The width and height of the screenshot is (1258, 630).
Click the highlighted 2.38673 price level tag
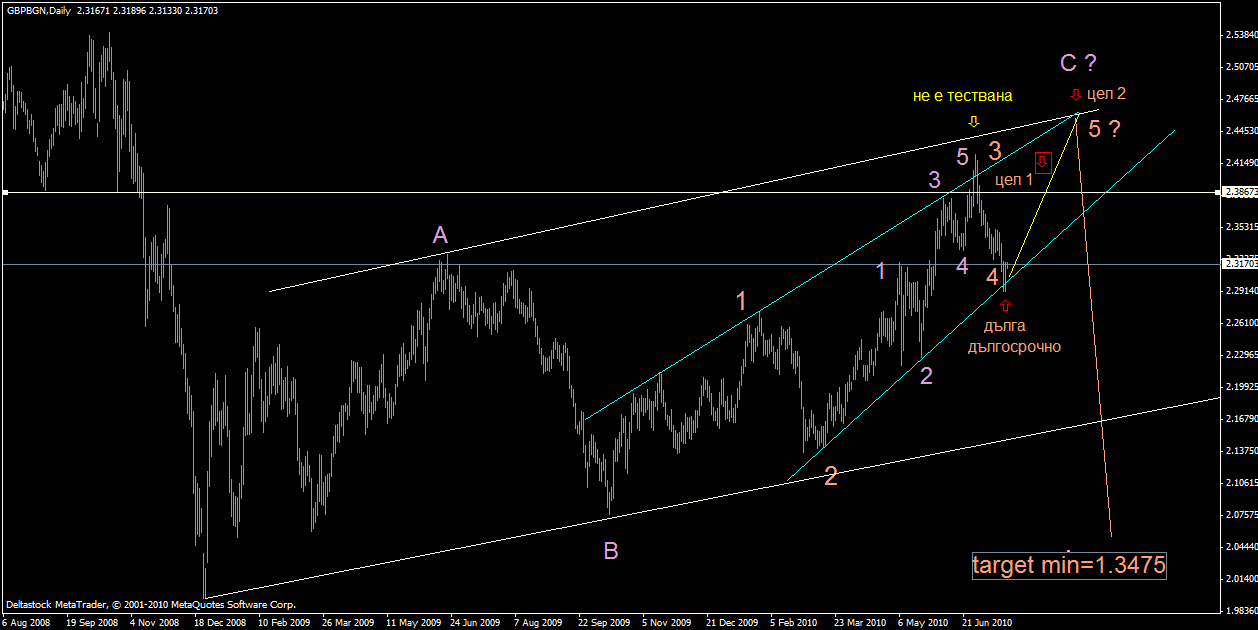point(1239,191)
